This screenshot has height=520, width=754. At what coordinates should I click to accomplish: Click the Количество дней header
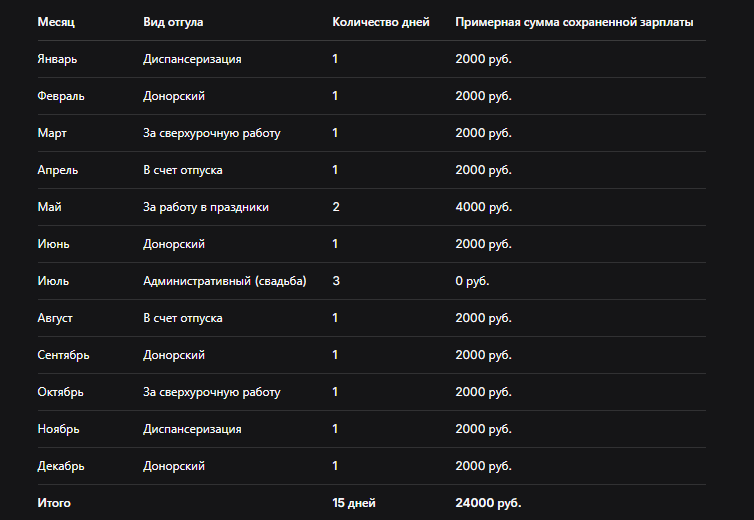[x=381, y=22]
